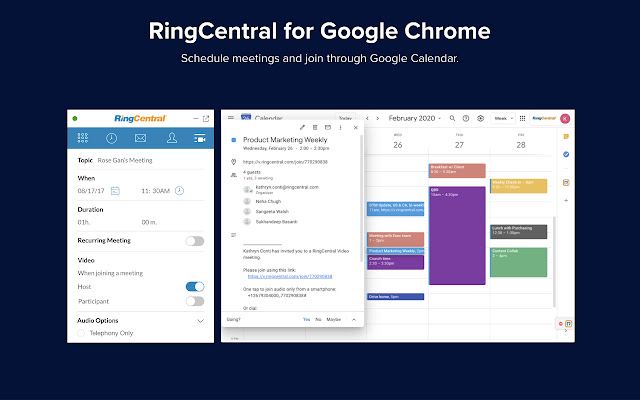Open the Breakfast w/ Client event
This screenshot has height=400, width=640.
click(x=457, y=170)
